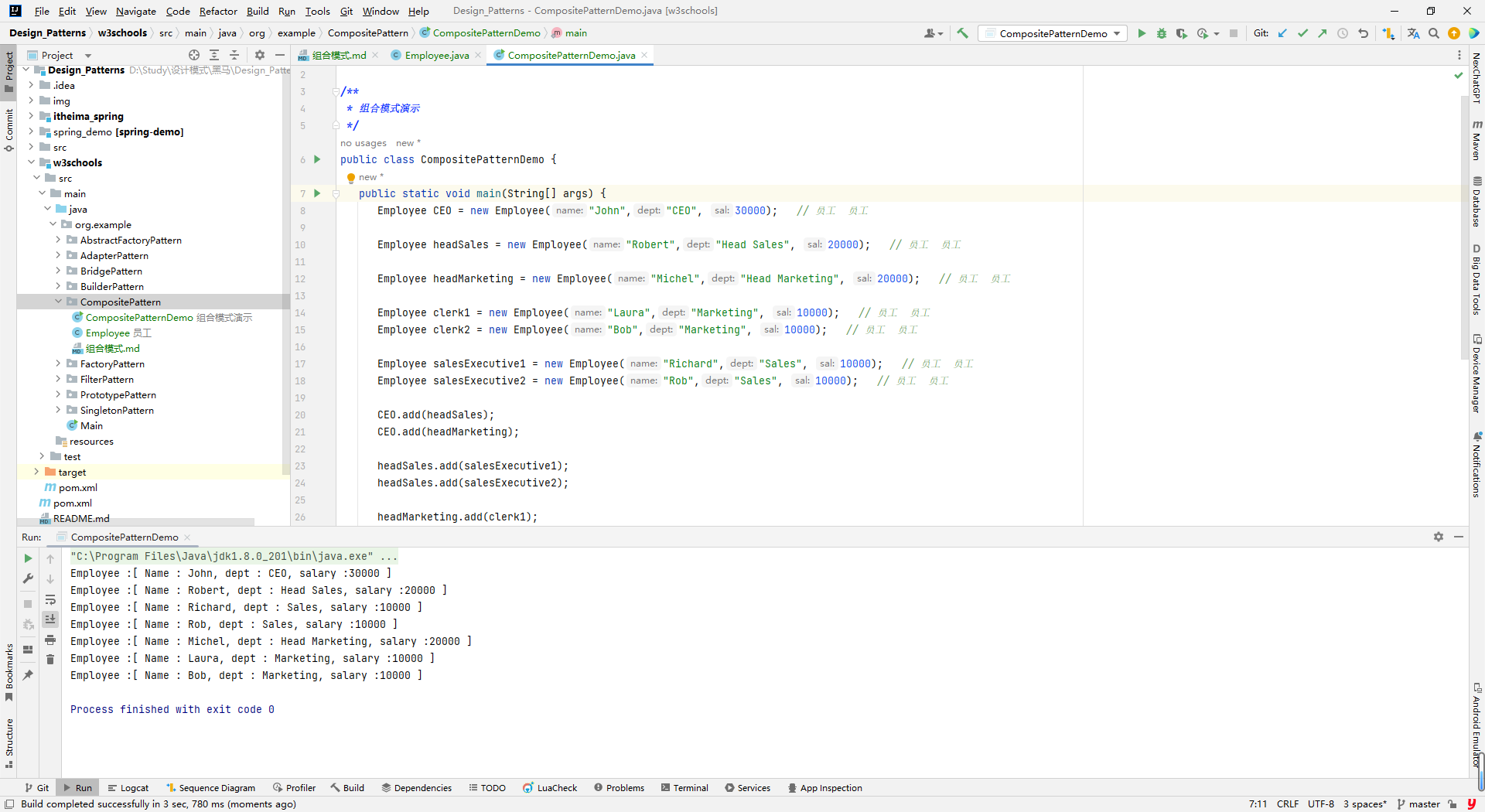This screenshot has height=812, width=1485.
Task: Open the Refactor menu
Action: pos(217,11)
